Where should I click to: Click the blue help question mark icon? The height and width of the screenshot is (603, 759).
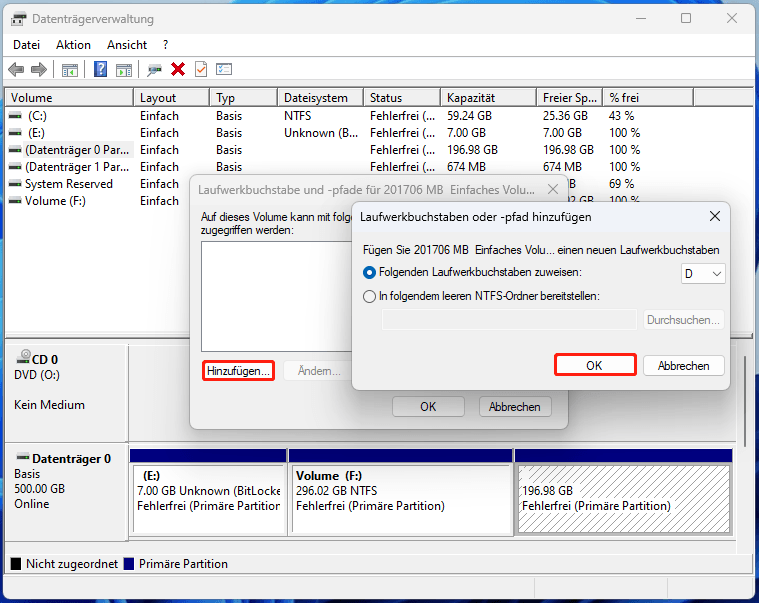point(101,69)
